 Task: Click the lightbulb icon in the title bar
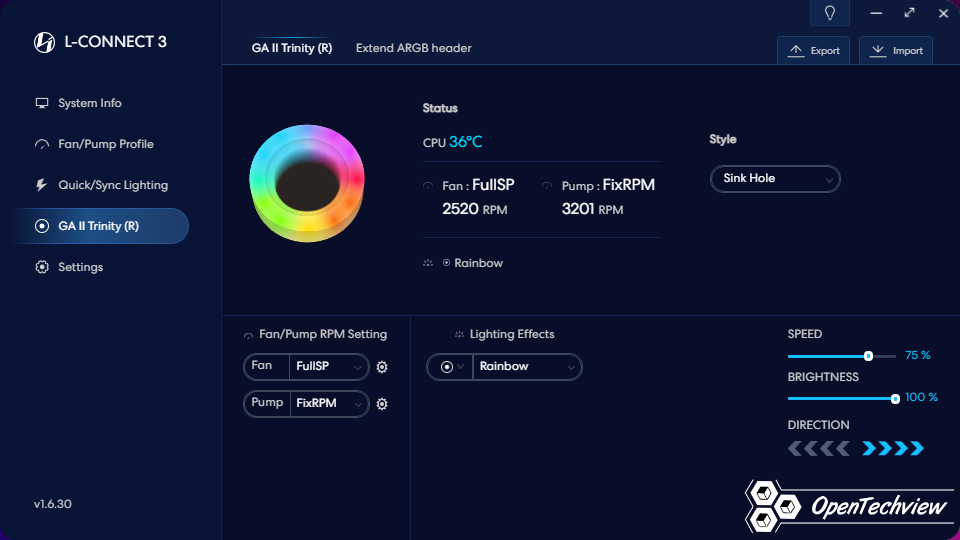(830, 13)
